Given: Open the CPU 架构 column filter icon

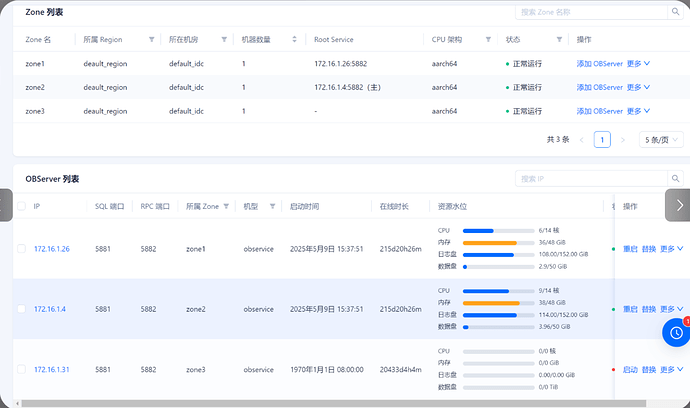Looking at the screenshot, I should (x=488, y=39).
